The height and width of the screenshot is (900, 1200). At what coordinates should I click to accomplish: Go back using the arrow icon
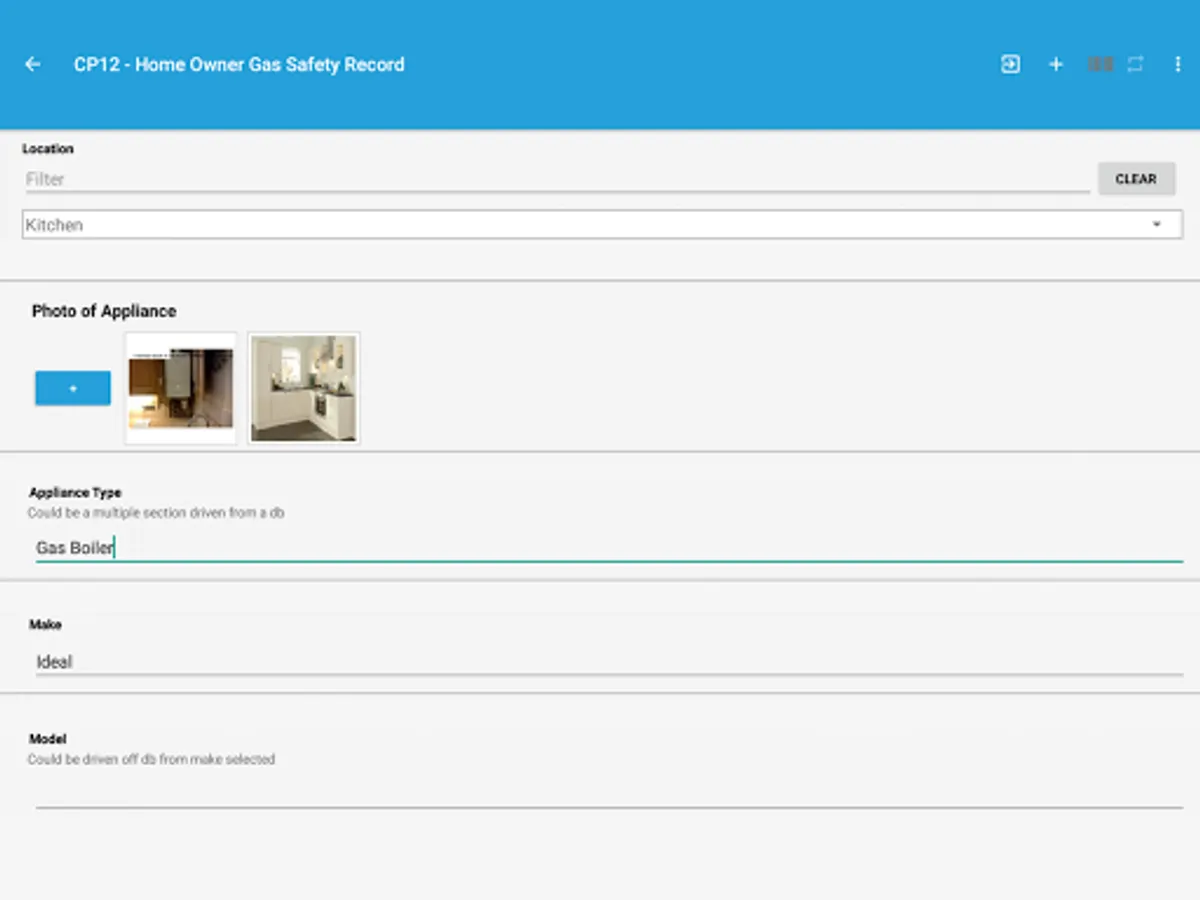(33, 64)
